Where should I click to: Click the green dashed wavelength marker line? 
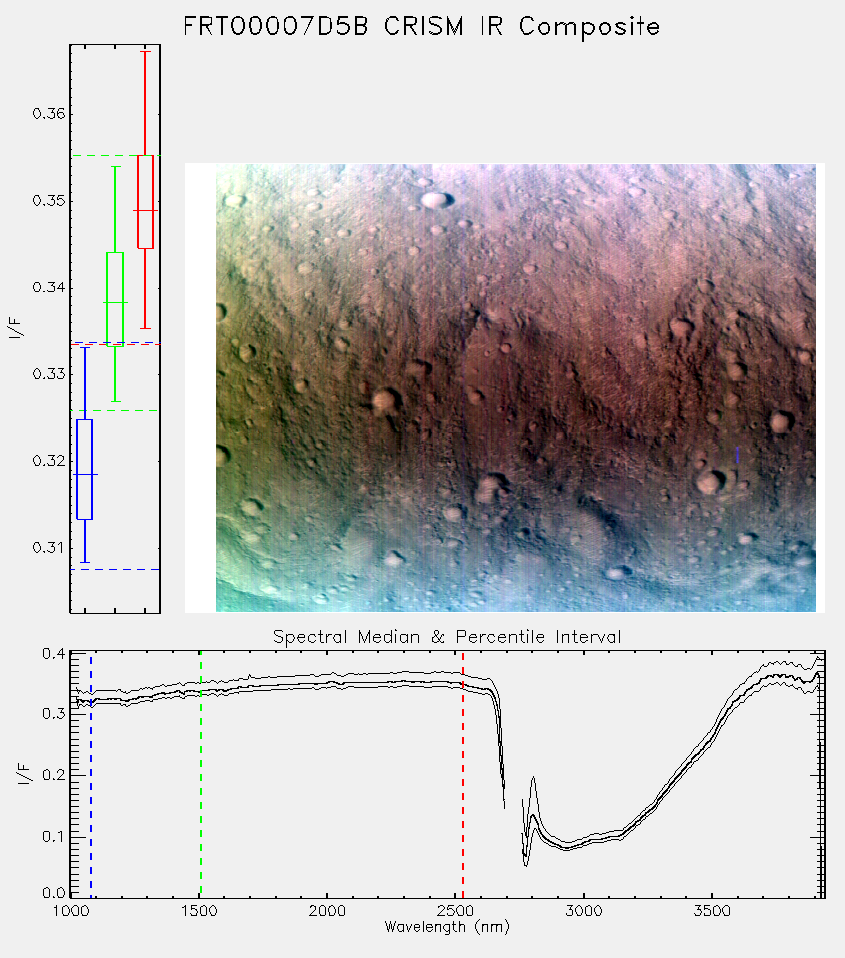pyautogui.click(x=201, y=775)
